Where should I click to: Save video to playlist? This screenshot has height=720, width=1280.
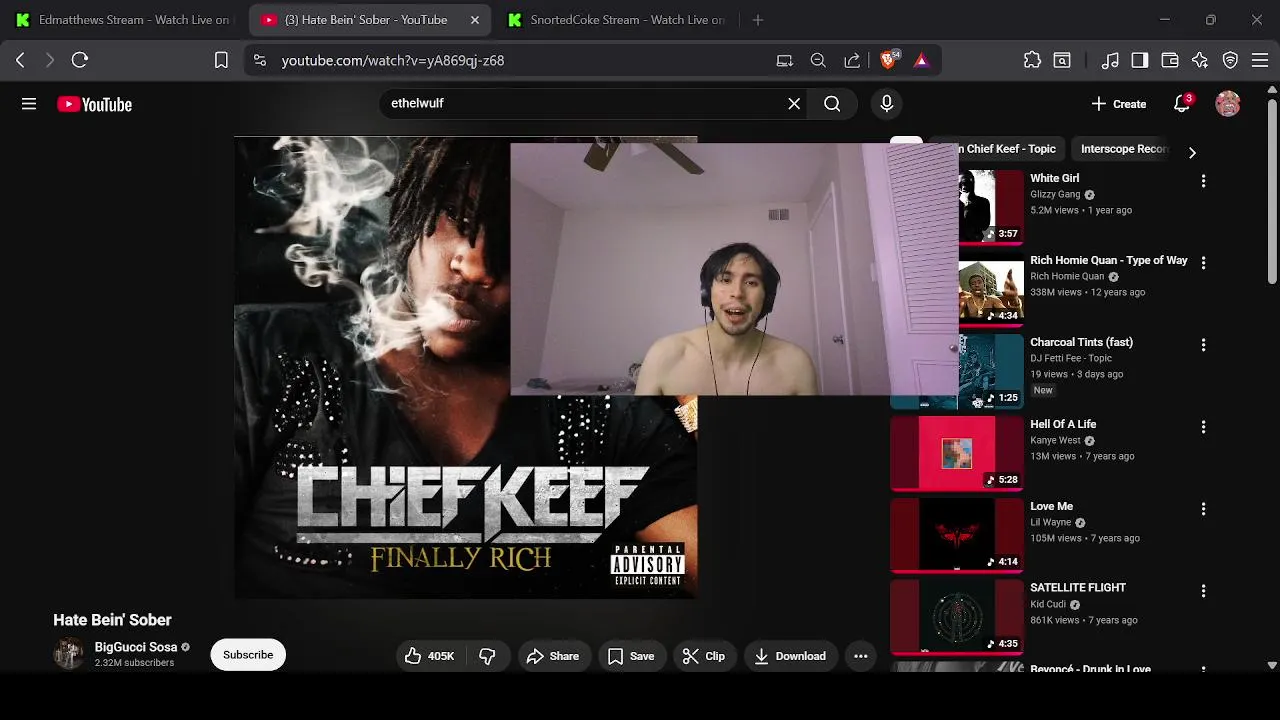click(631, 656)
